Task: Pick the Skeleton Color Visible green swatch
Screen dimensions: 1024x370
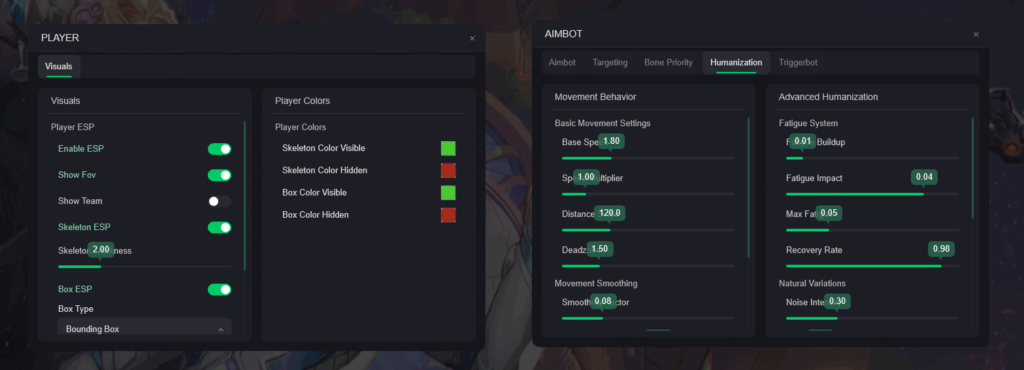Action: click(x=448, y=148)
